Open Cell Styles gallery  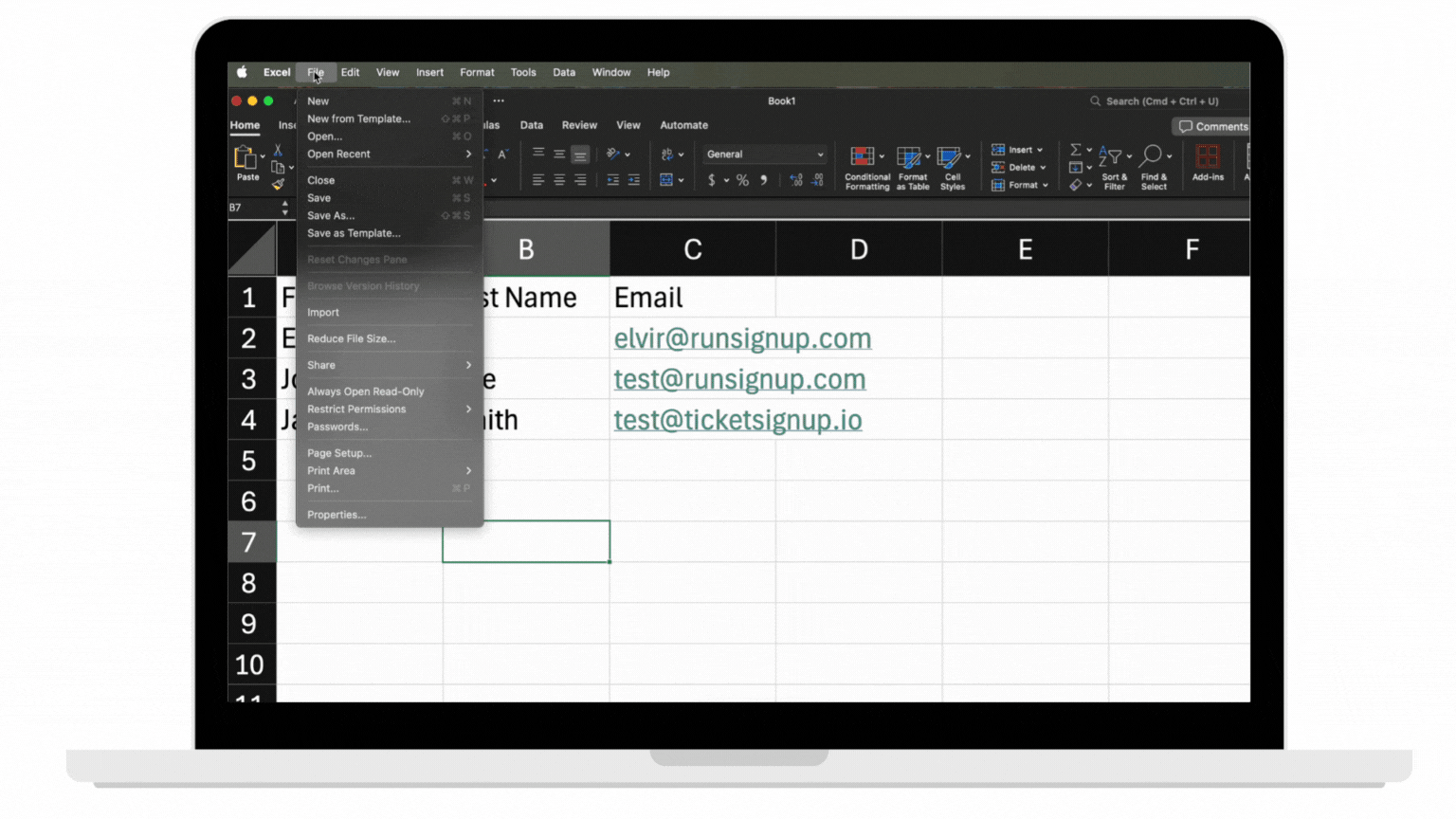click(953, 169)
